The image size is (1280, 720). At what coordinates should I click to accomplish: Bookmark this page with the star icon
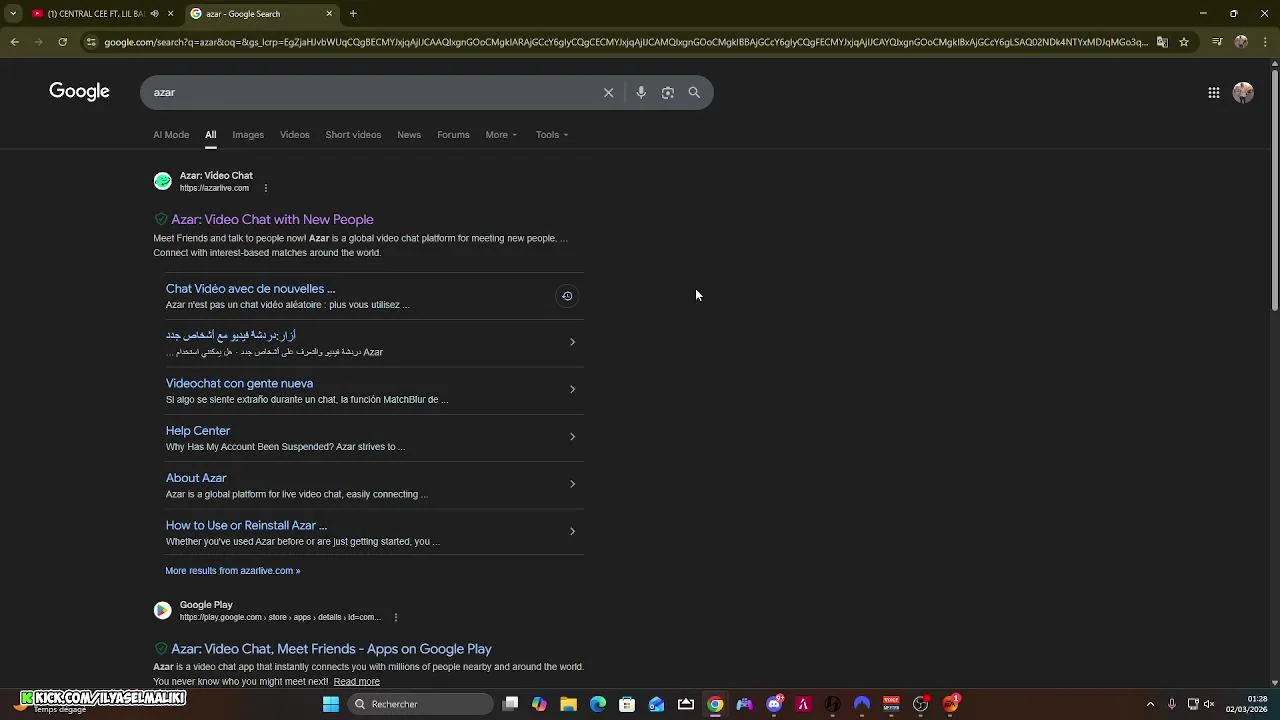click(x=1184, y=42)
